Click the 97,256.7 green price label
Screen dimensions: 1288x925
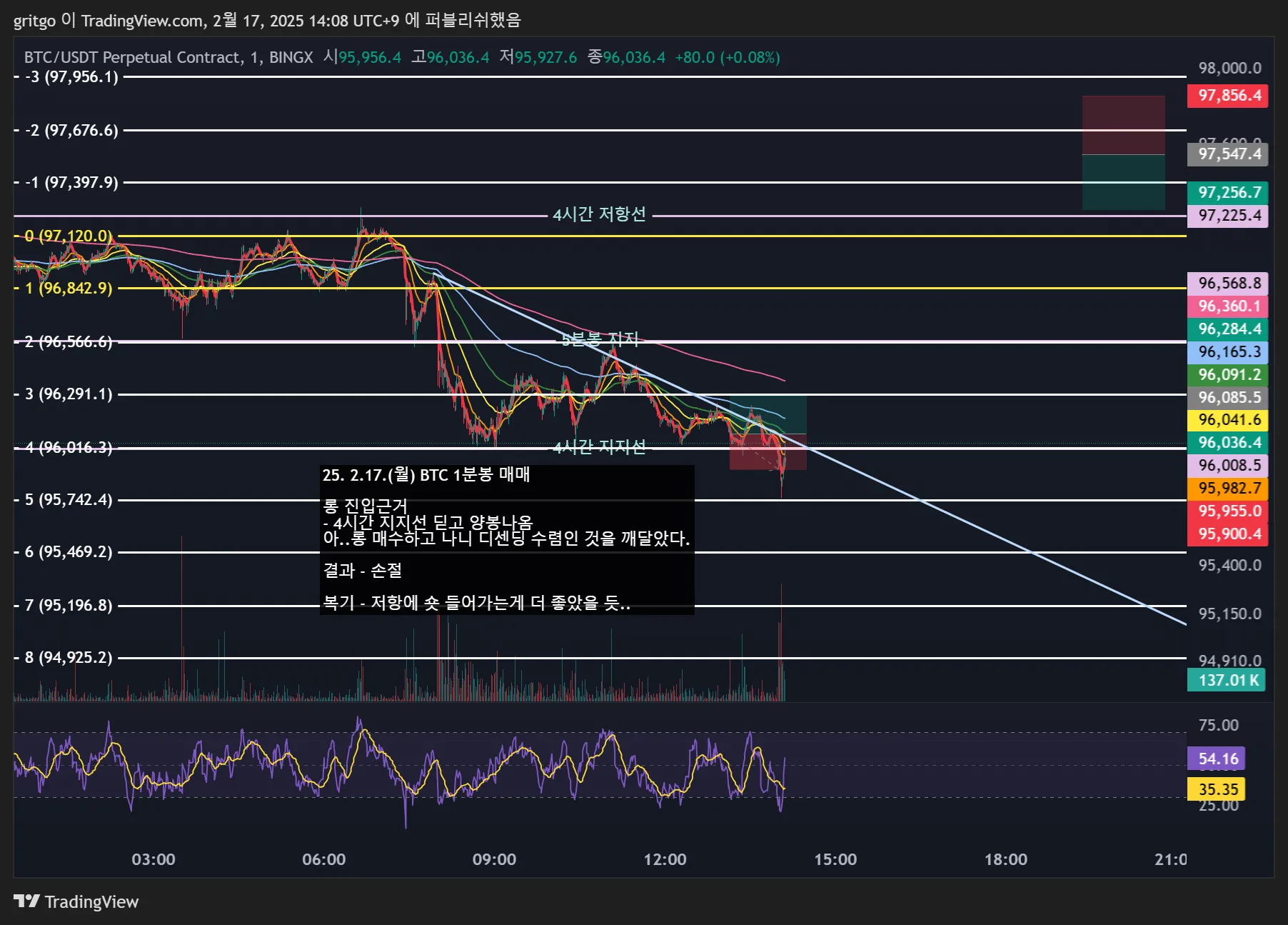pos(1228,193)
